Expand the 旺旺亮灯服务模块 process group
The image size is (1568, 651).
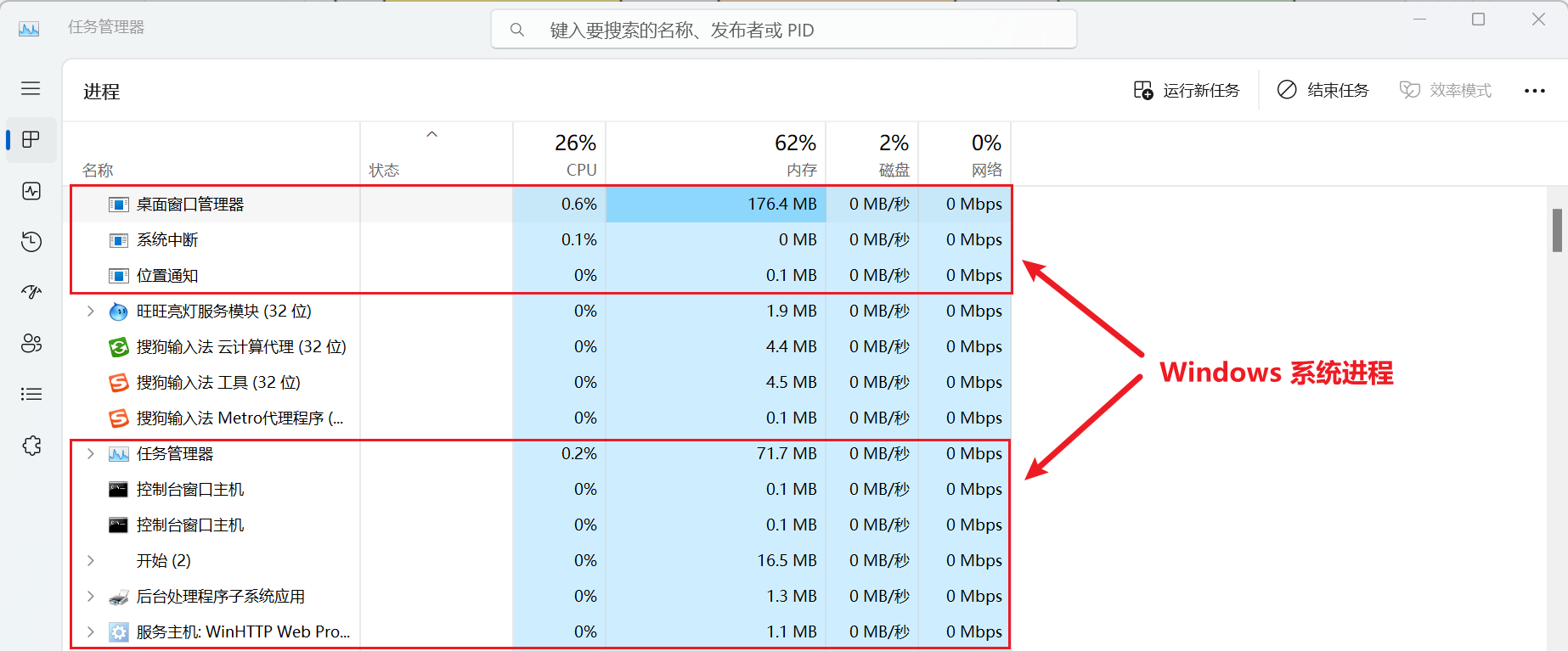[x=91, y=311]
